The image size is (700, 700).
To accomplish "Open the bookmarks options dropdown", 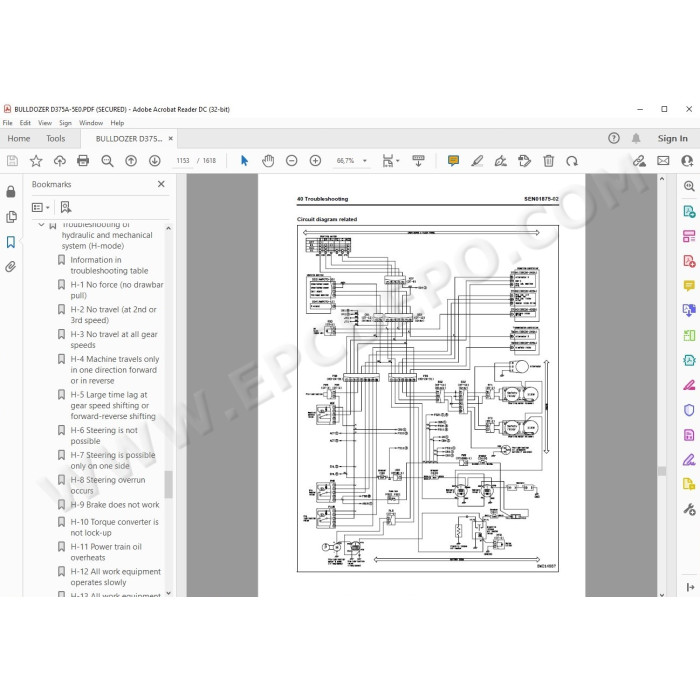I will click(41, 207).
